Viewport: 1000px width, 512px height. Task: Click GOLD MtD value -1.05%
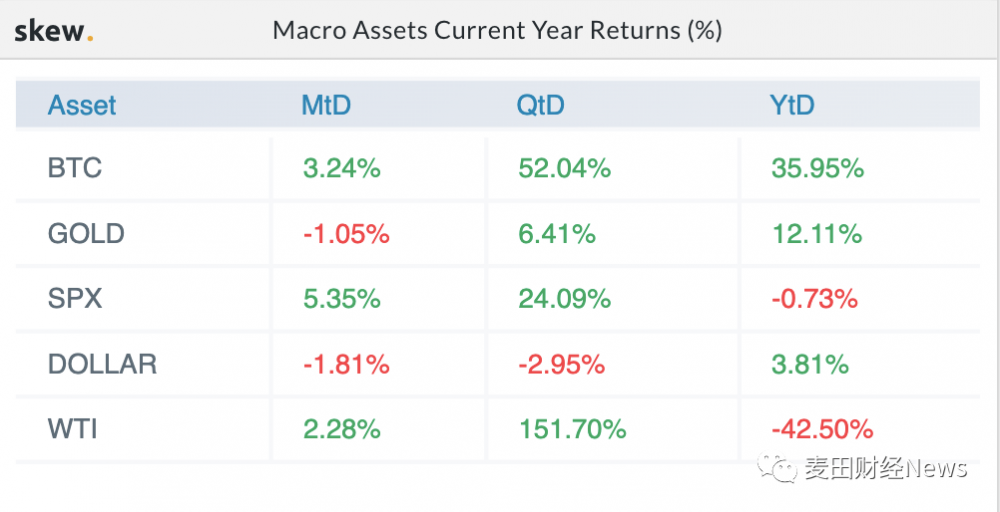coord(345,234)
